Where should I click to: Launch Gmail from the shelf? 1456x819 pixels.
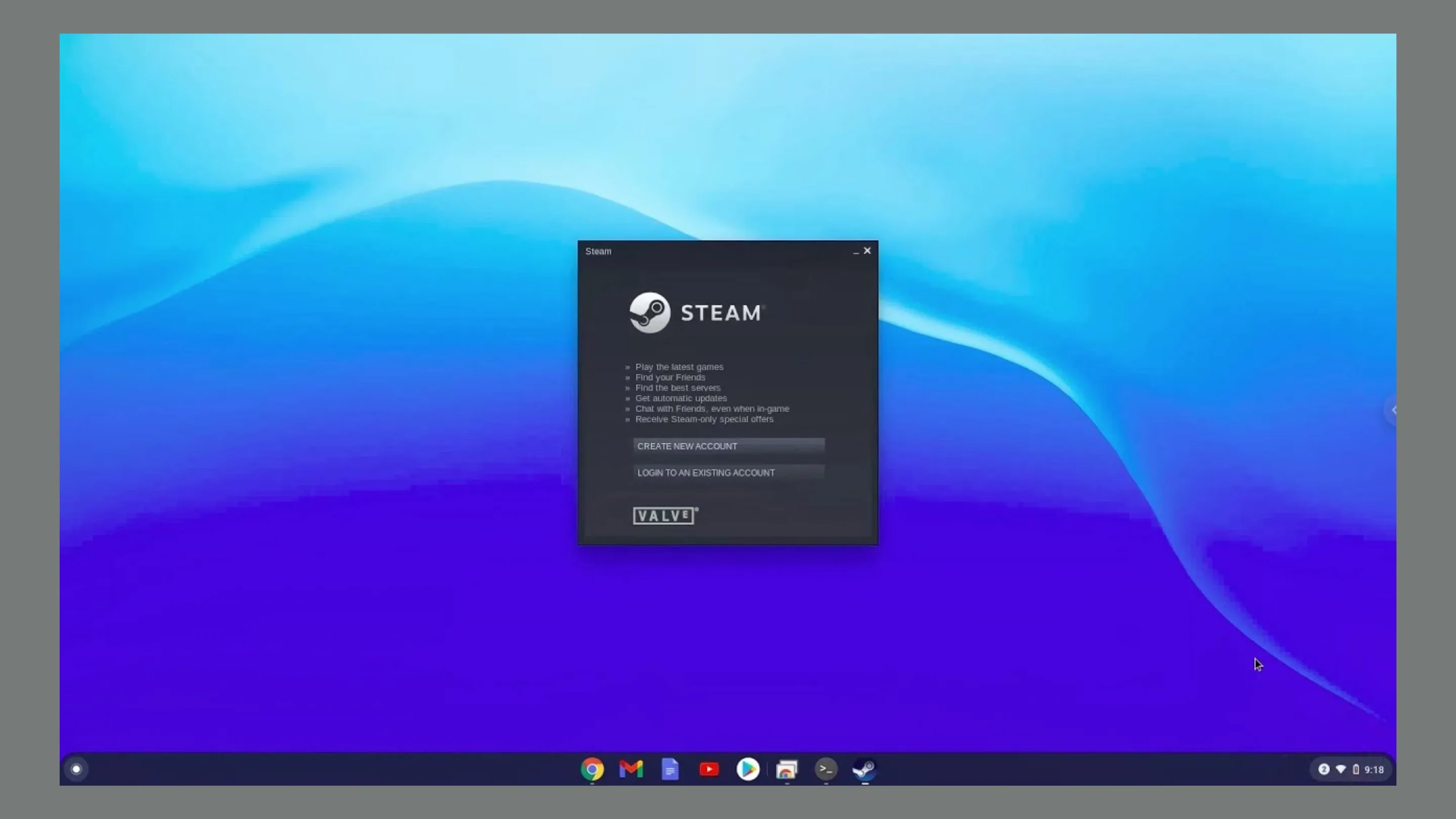(x=630, y=769)
